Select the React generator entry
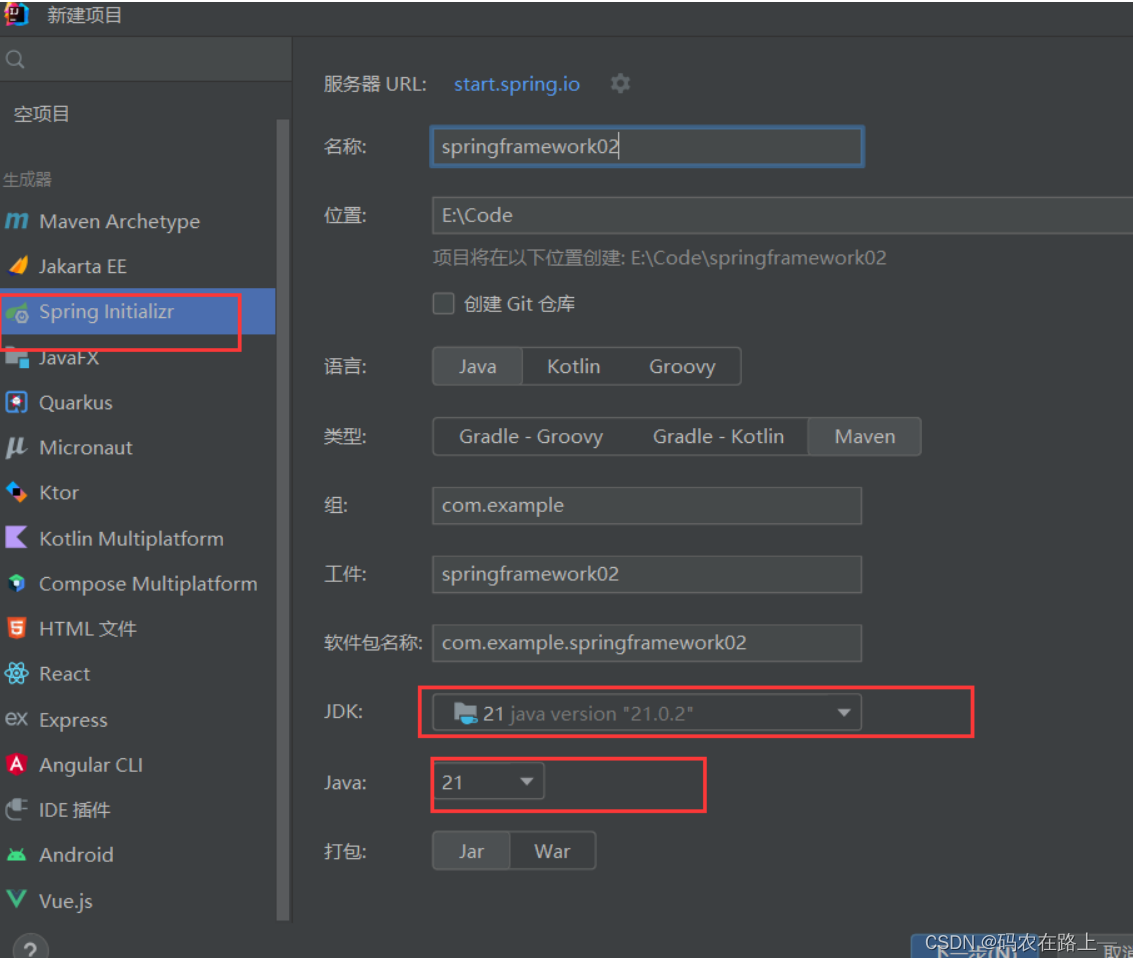 (137, 674)
